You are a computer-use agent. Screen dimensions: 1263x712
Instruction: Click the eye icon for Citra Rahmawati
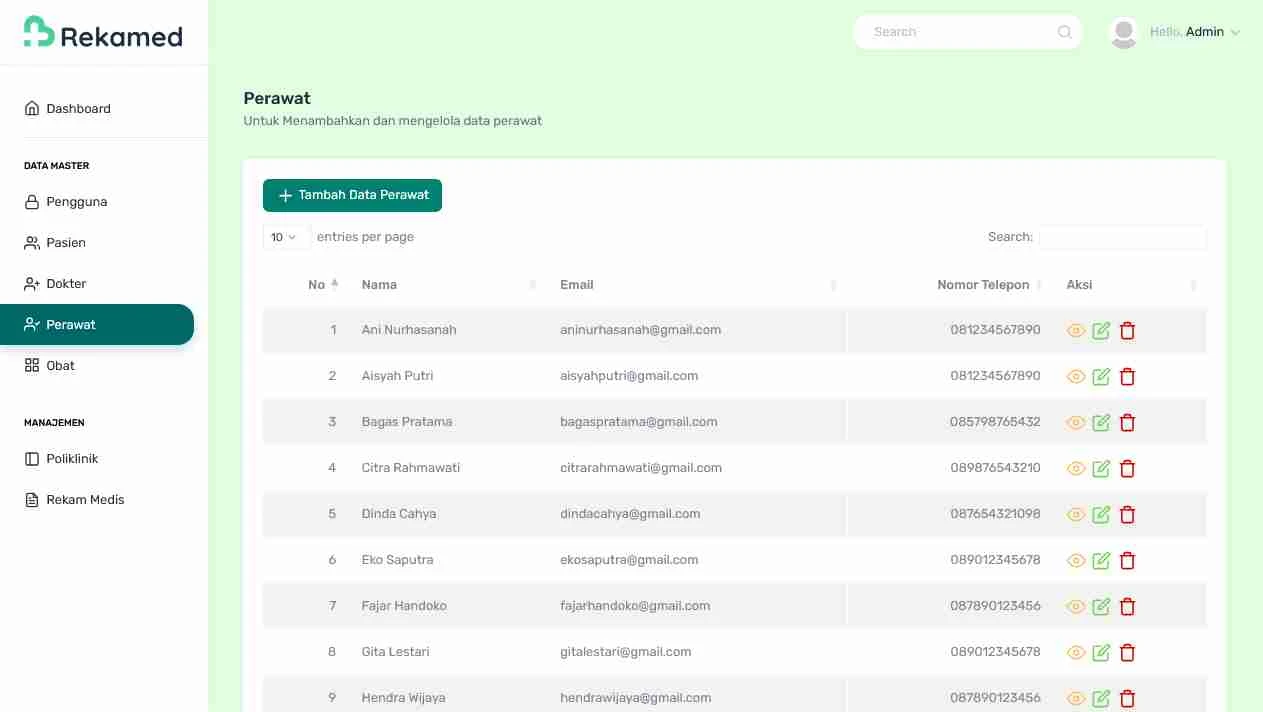[x=1076, y=469]
